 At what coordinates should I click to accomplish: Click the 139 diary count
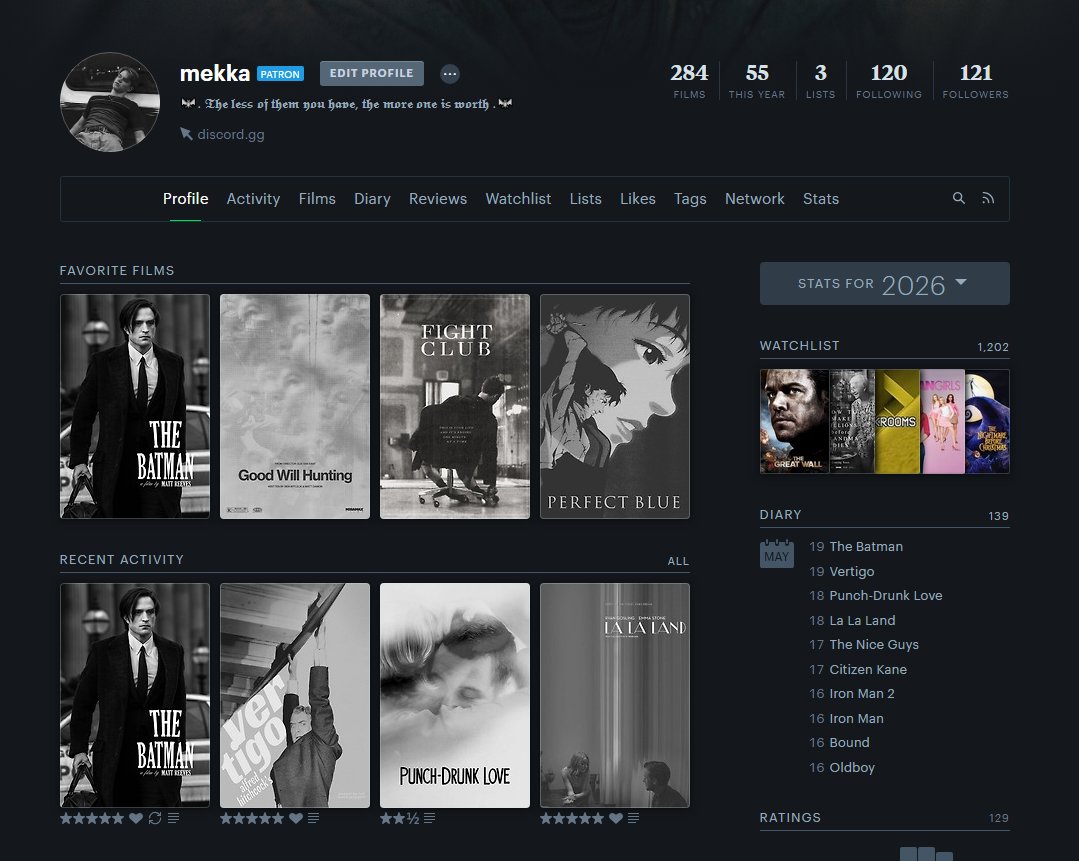tap(998, 515)
